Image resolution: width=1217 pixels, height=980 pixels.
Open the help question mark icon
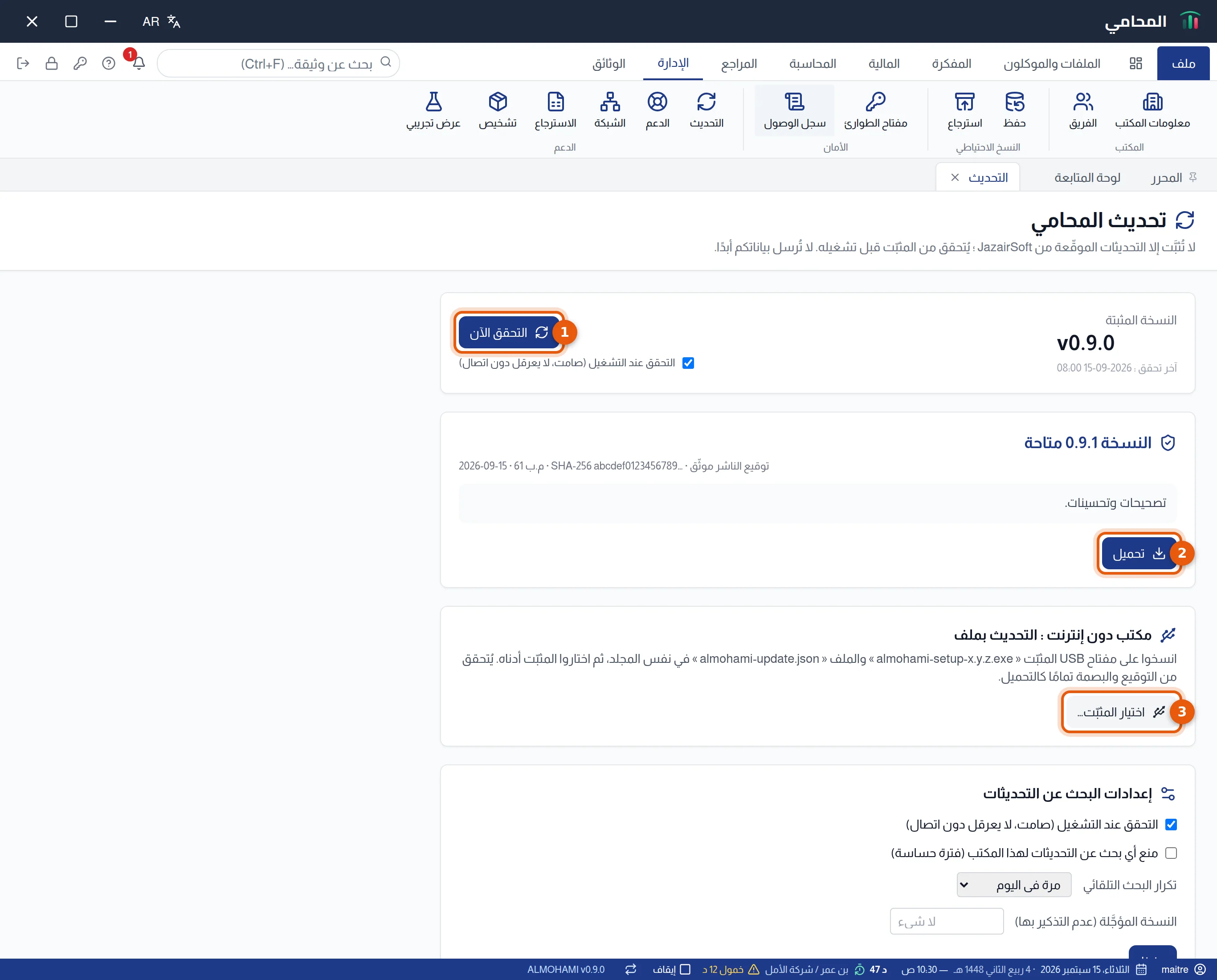(x=108, y=63)
